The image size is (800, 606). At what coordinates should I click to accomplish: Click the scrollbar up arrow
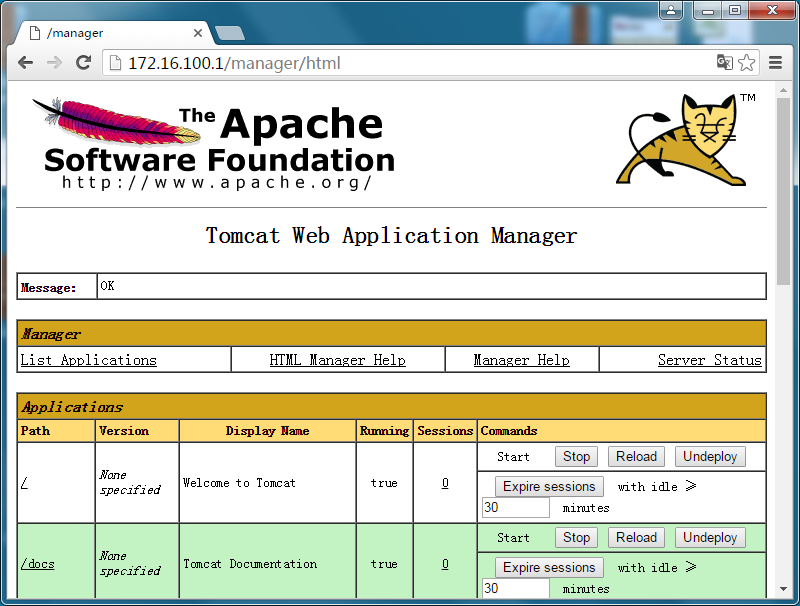[x=783, y=90]
